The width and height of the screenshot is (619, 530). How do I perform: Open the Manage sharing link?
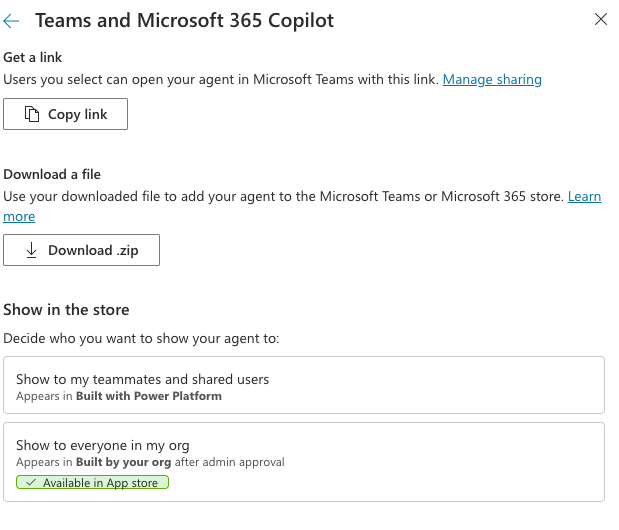(492, 79)
